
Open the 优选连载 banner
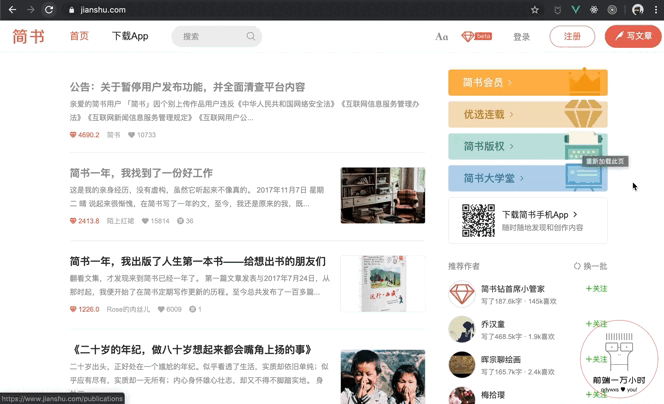tap(528, 114)
